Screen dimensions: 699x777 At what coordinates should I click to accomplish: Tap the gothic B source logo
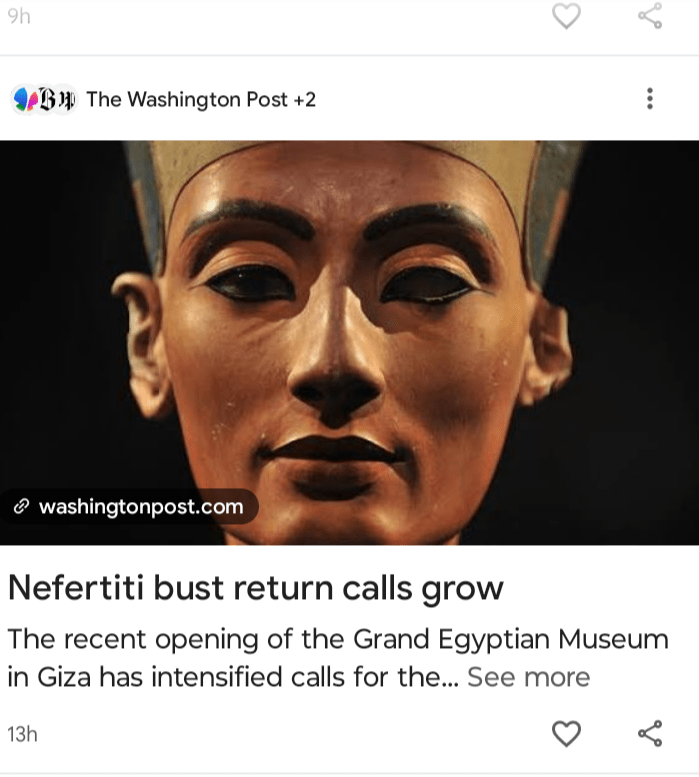point(47,100)
